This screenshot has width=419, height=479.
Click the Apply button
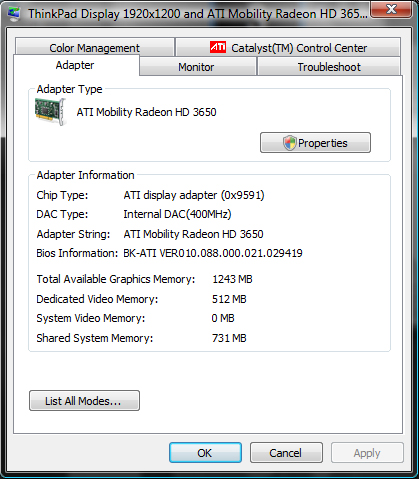pyautogui.click(x=367, y=453)
